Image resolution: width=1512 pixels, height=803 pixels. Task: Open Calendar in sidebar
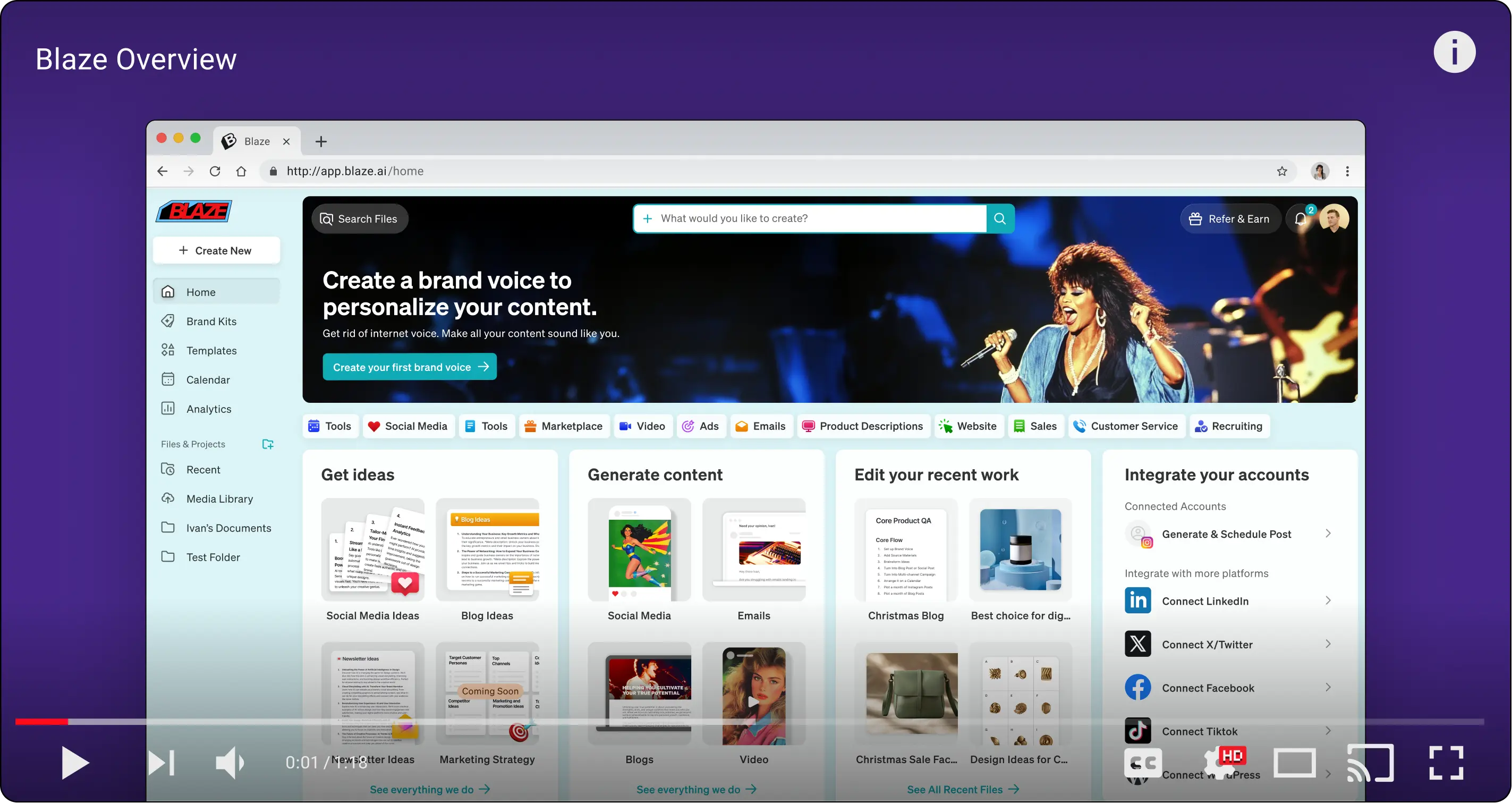tap(216, 380)
